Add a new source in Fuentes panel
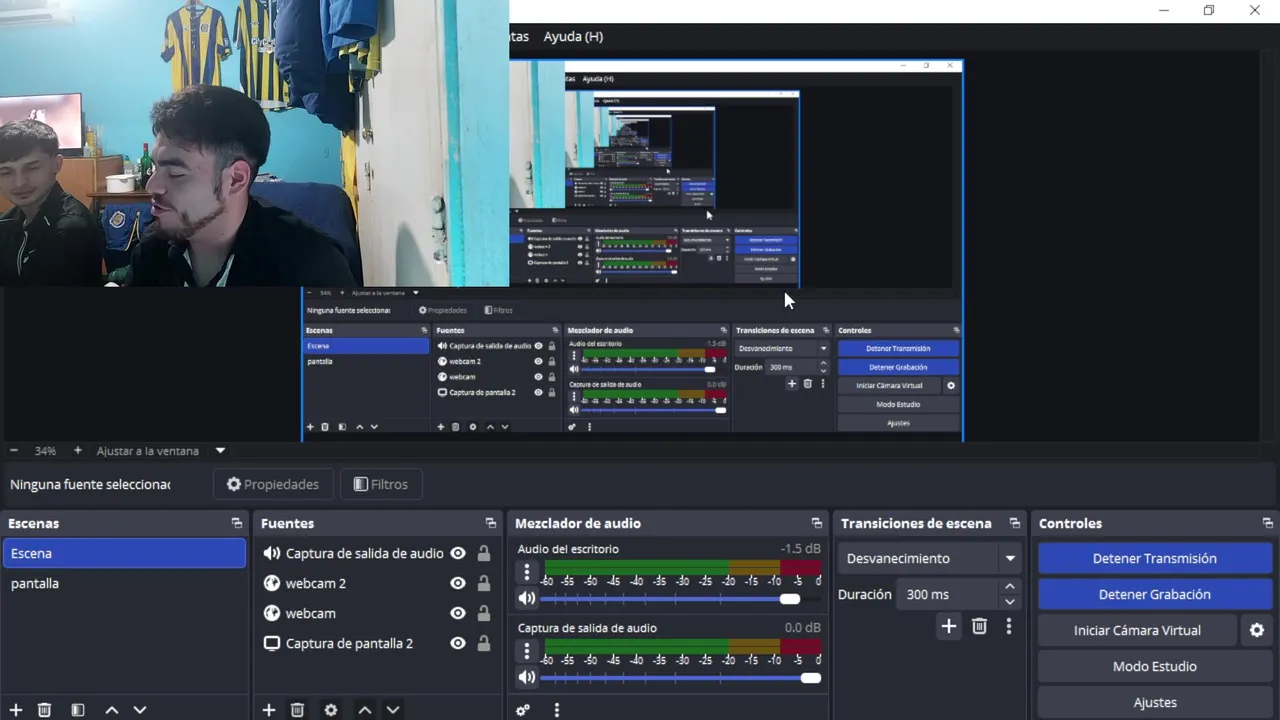The height and width of the screenshot is (720, 1280). (x=269, y=710)
